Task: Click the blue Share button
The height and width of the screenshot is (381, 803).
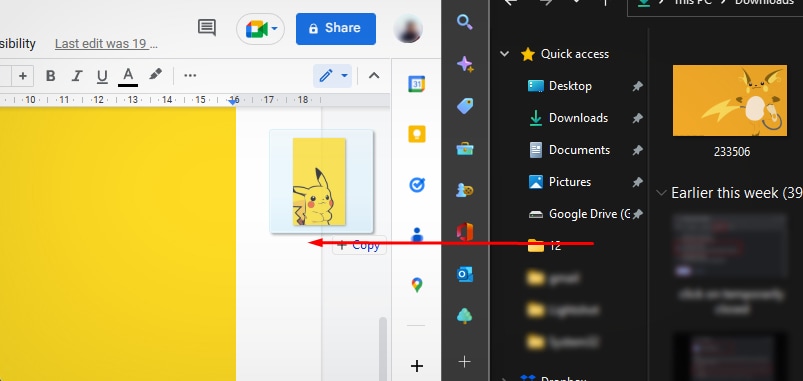Action: [335, 29]
